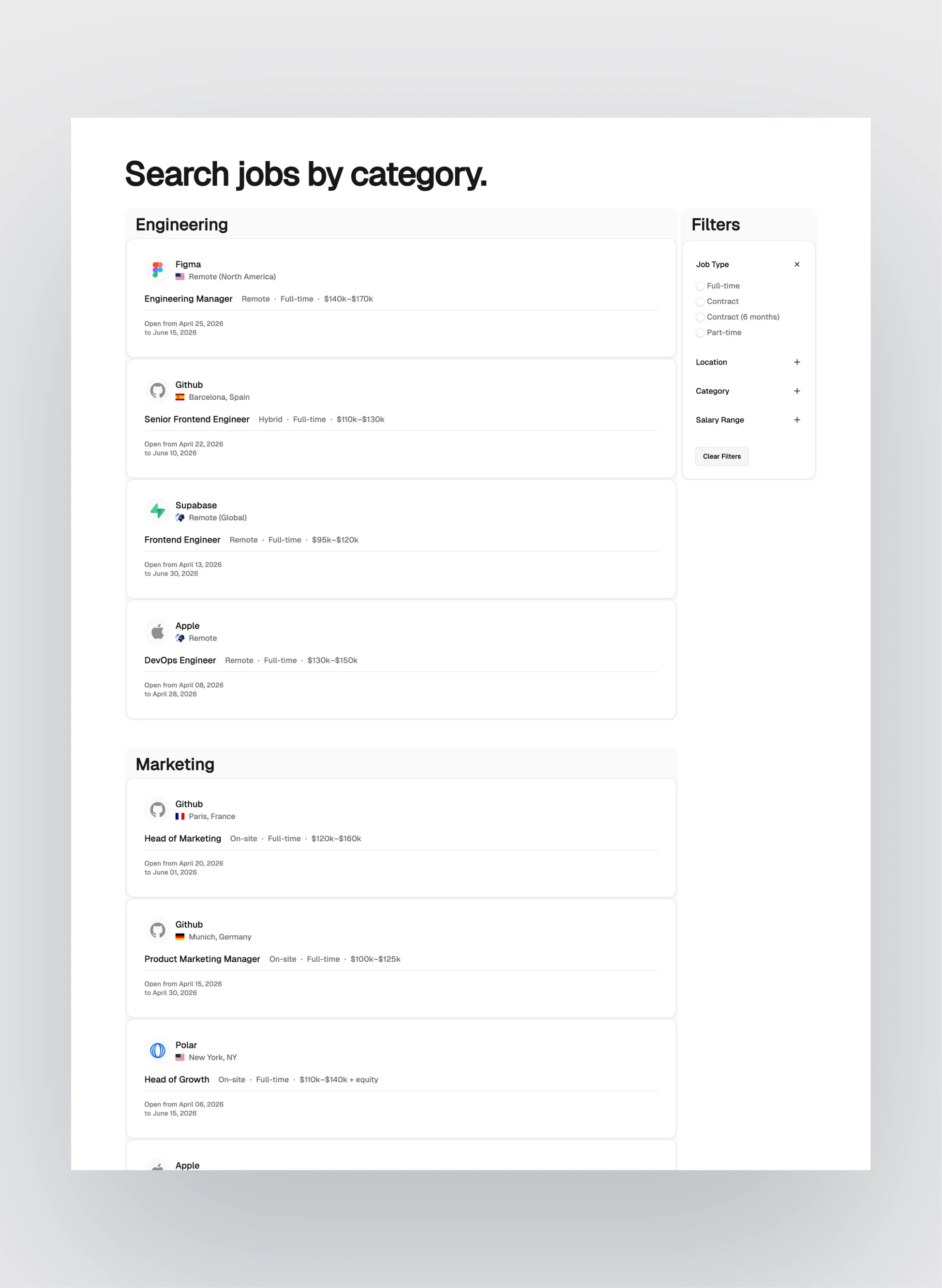Click the Clear Filters button
942x1288 pixels.
721,456
